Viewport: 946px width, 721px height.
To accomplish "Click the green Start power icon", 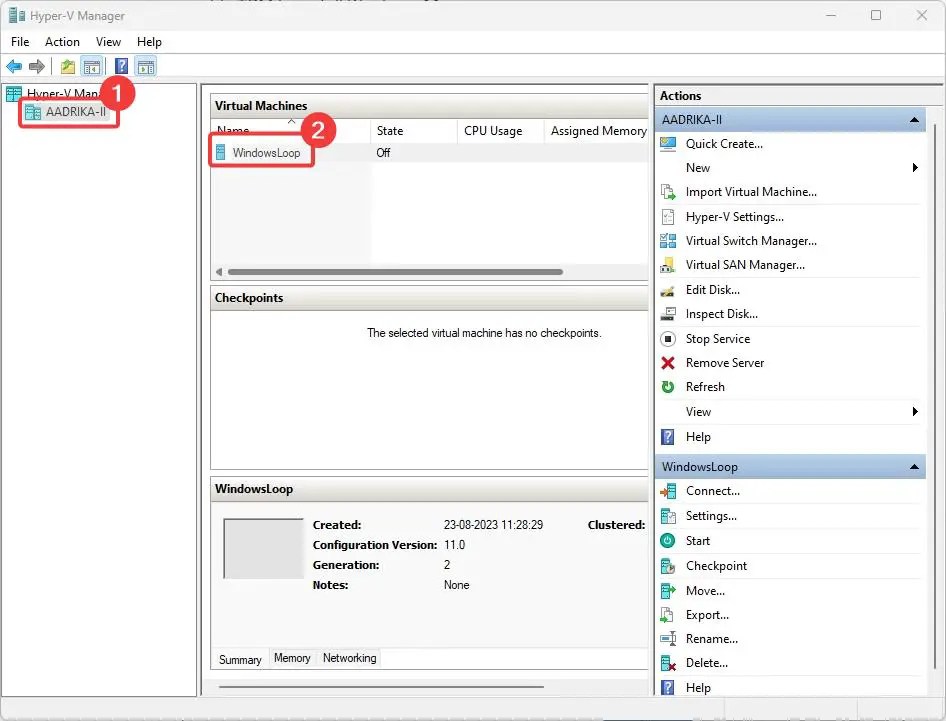I will [668, 541].
